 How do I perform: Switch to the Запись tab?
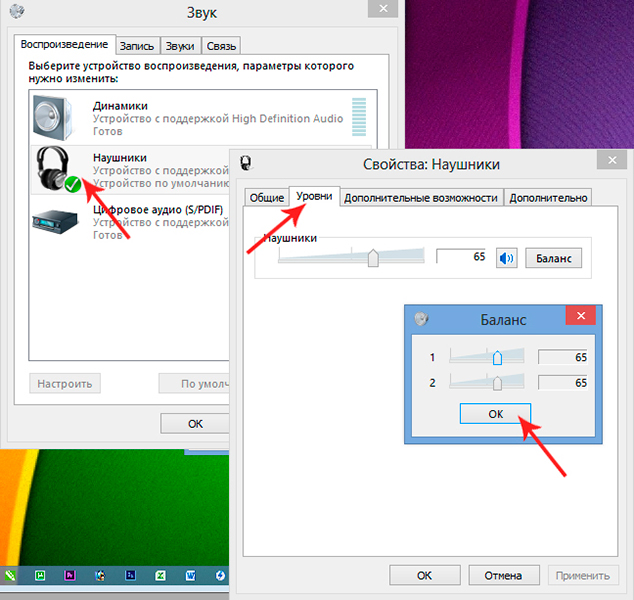[x=136, y=46]
